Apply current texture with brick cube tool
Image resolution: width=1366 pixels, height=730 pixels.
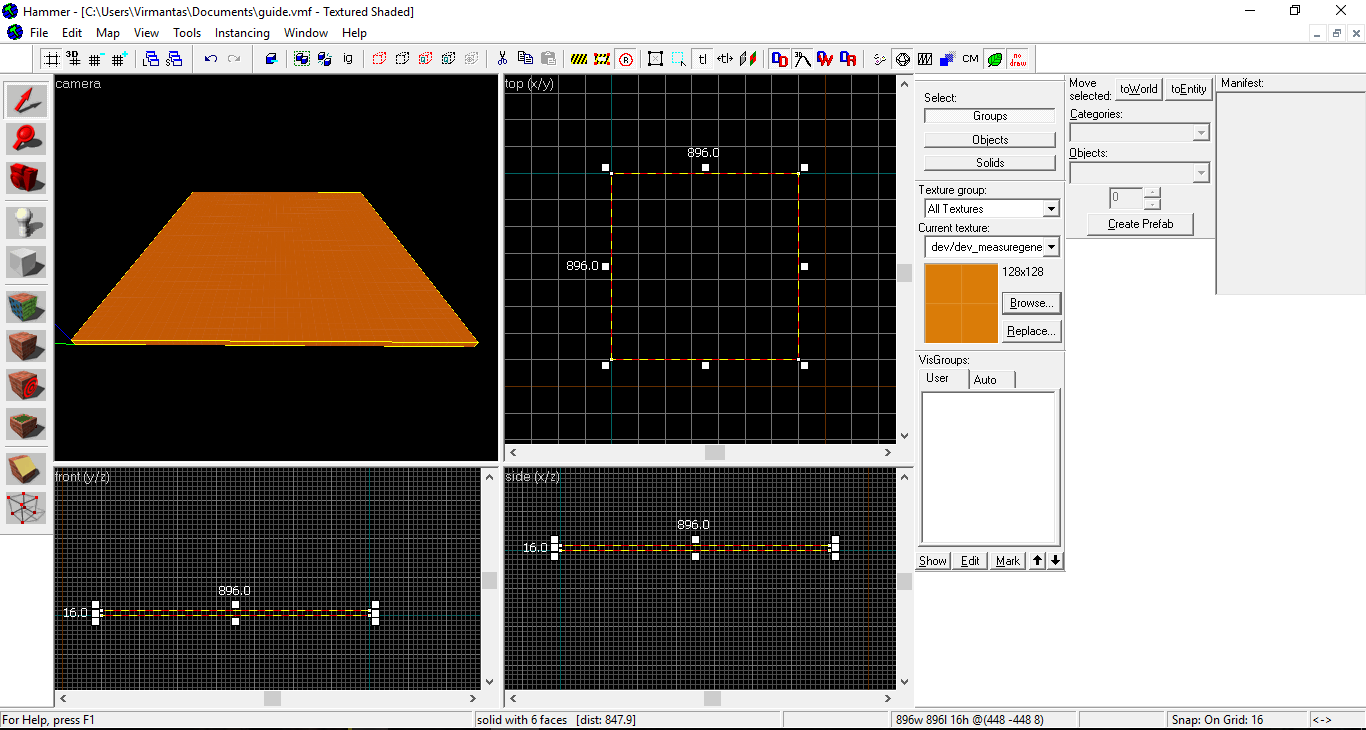(26, 345)
